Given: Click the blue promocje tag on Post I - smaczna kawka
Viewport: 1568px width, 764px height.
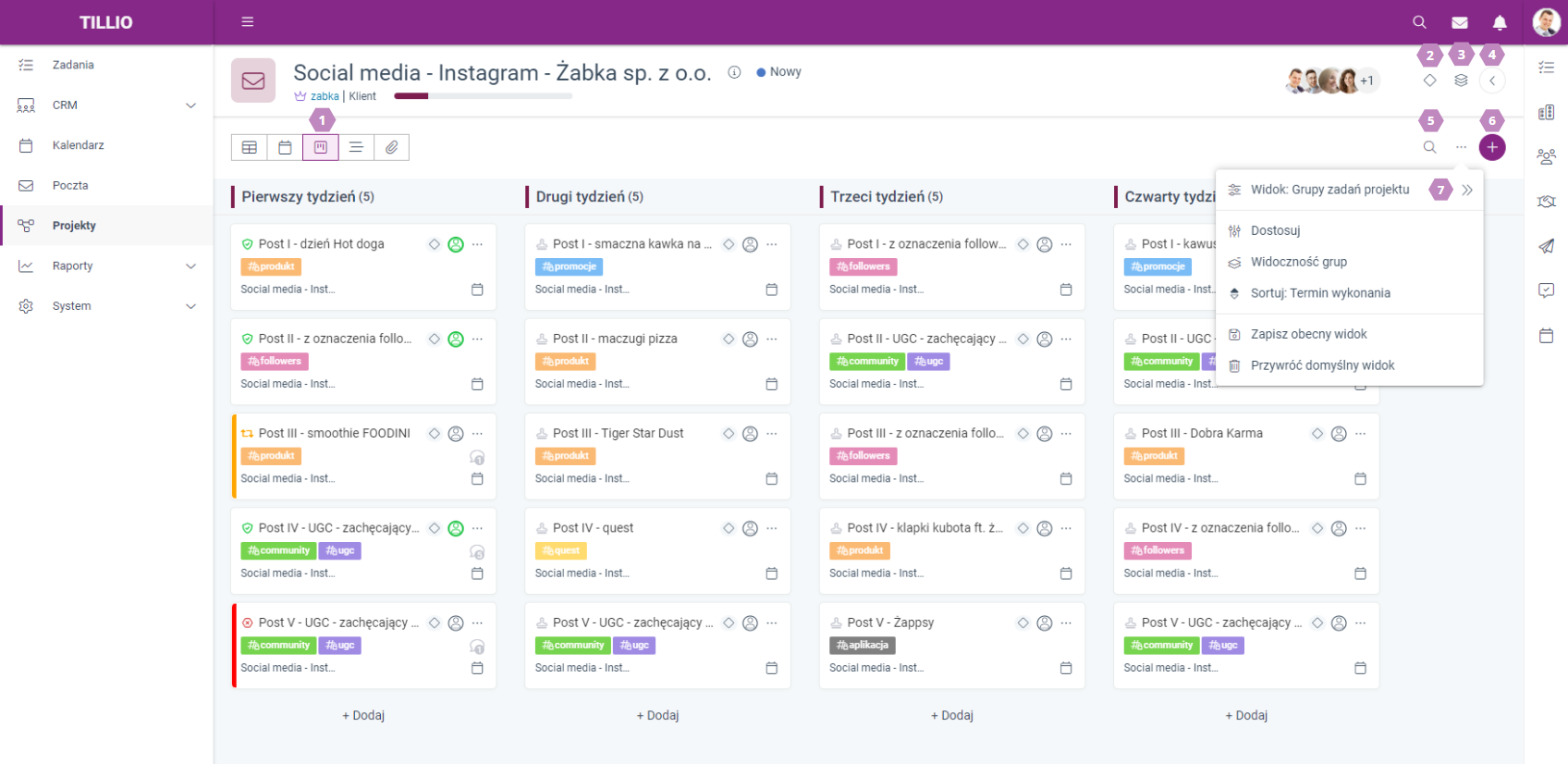Looking at the screenshot, I should [570, 266].
